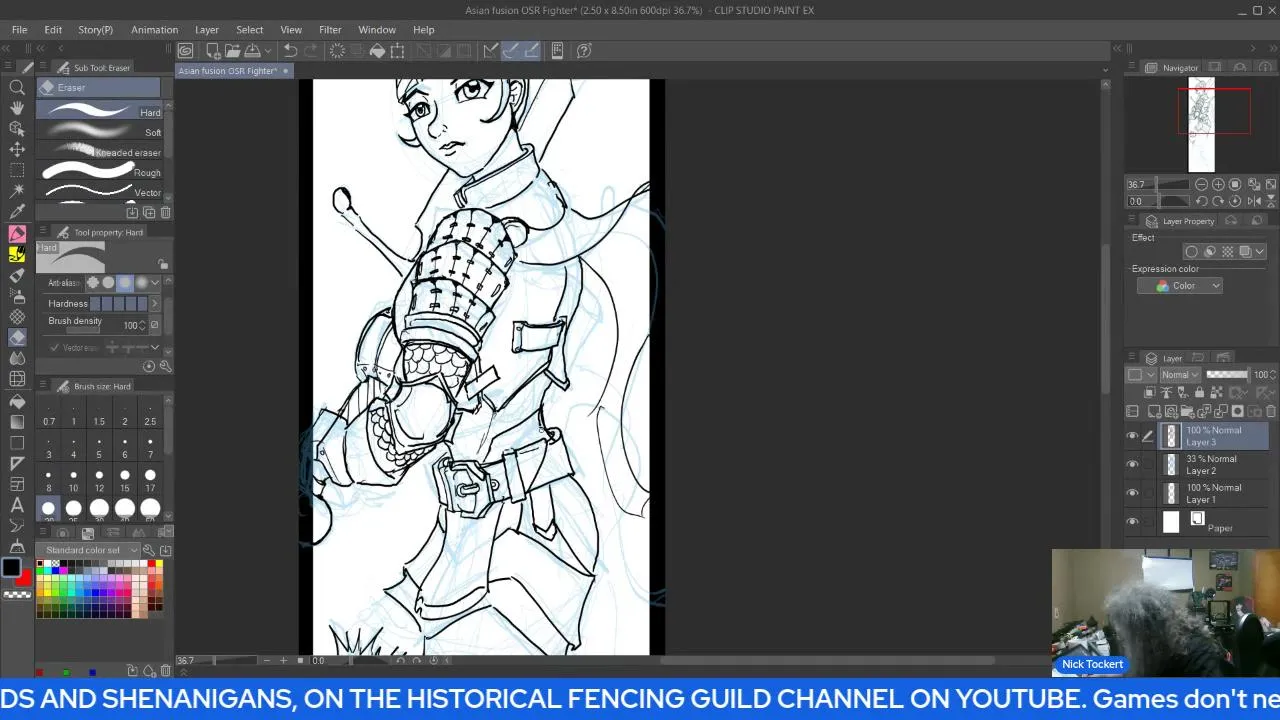
Task: Toggle the Border effect circle in Layer Property
Action: click(1191, 252)
